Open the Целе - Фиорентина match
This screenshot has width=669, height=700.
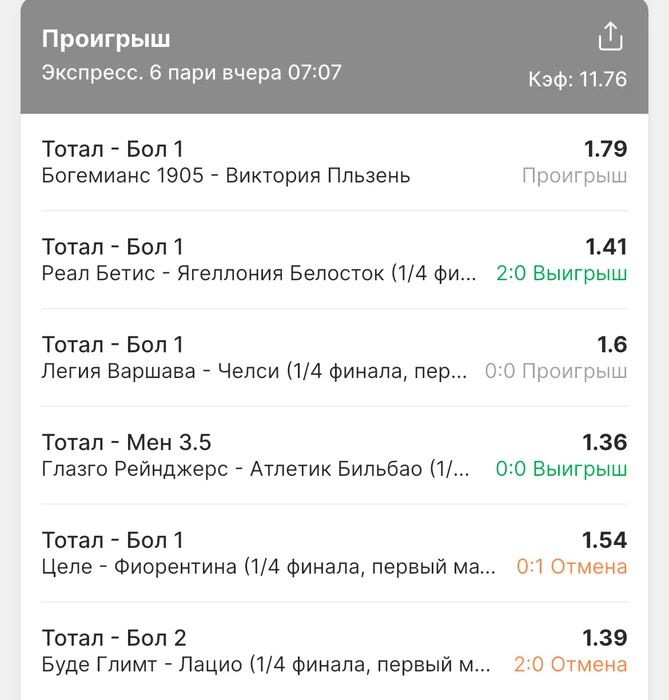click(x=334, y=553)
